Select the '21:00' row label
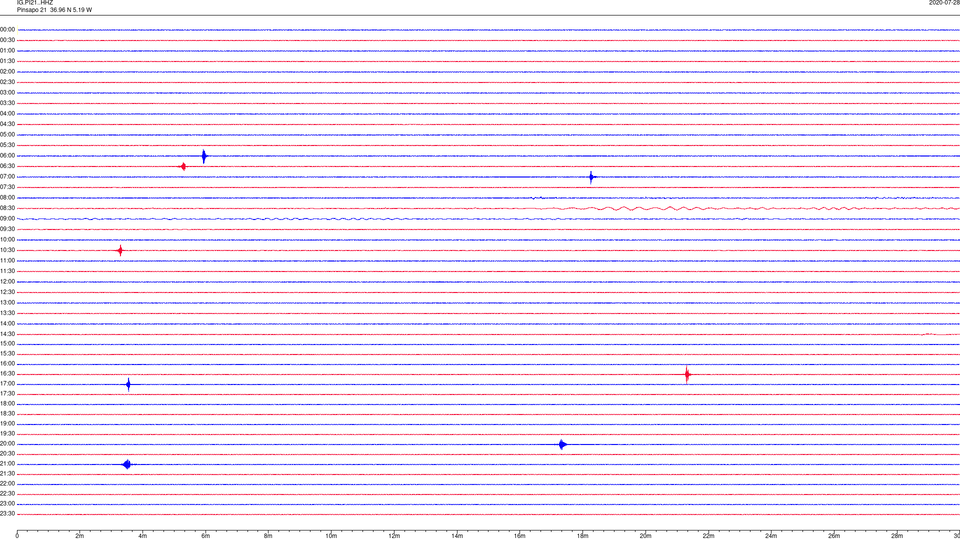This screenshot has height=540, width=960. [7, 464]
